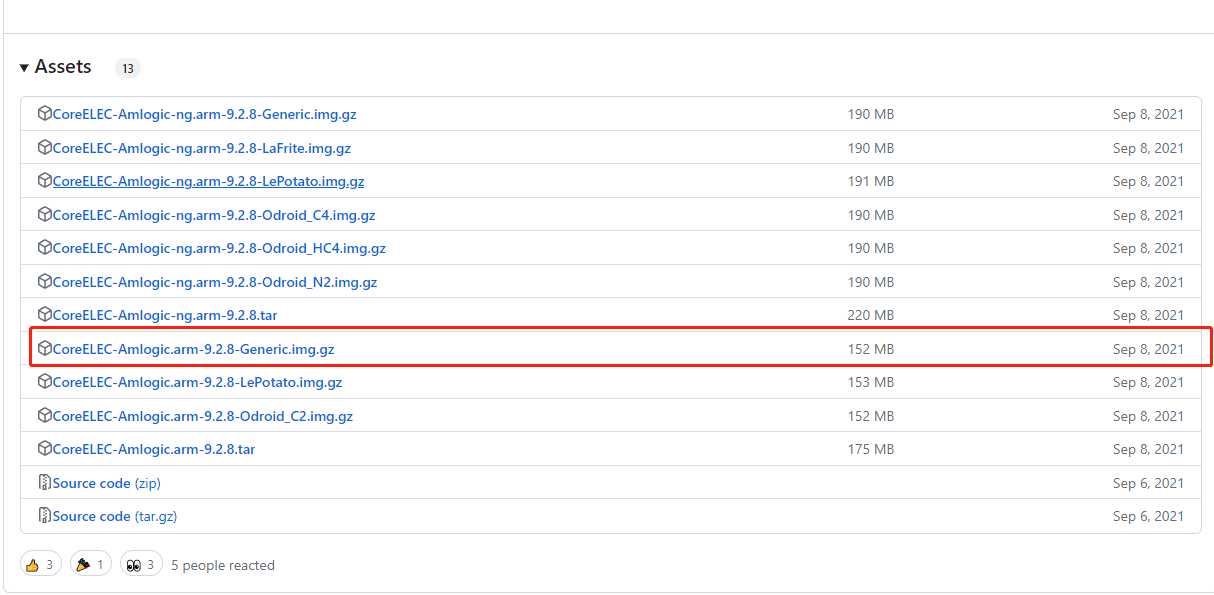Download CoreELEC-Amlogic.arm-9.2.8-Odroid_C2.img.gz
The image size is (1214, 595).
pyautogui.click(x=203, y=416)
